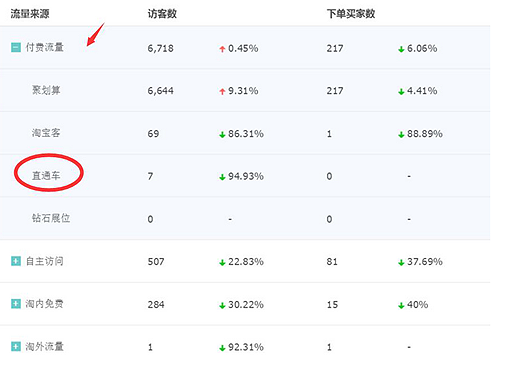516x368 pixels.
Task: Click the 访客数 column header
Action: pyautogui.click(x=162, y=14)
